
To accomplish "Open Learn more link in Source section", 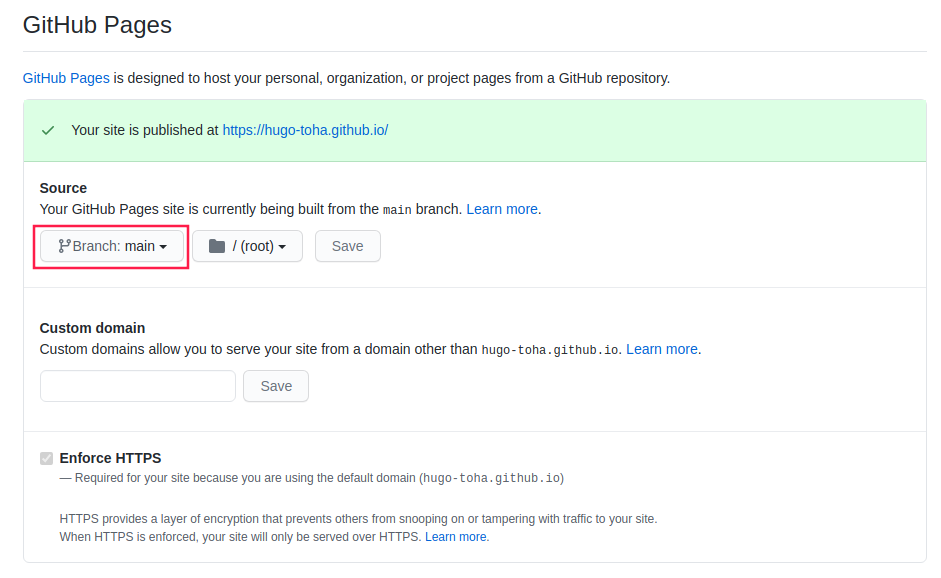I will 502,209.
